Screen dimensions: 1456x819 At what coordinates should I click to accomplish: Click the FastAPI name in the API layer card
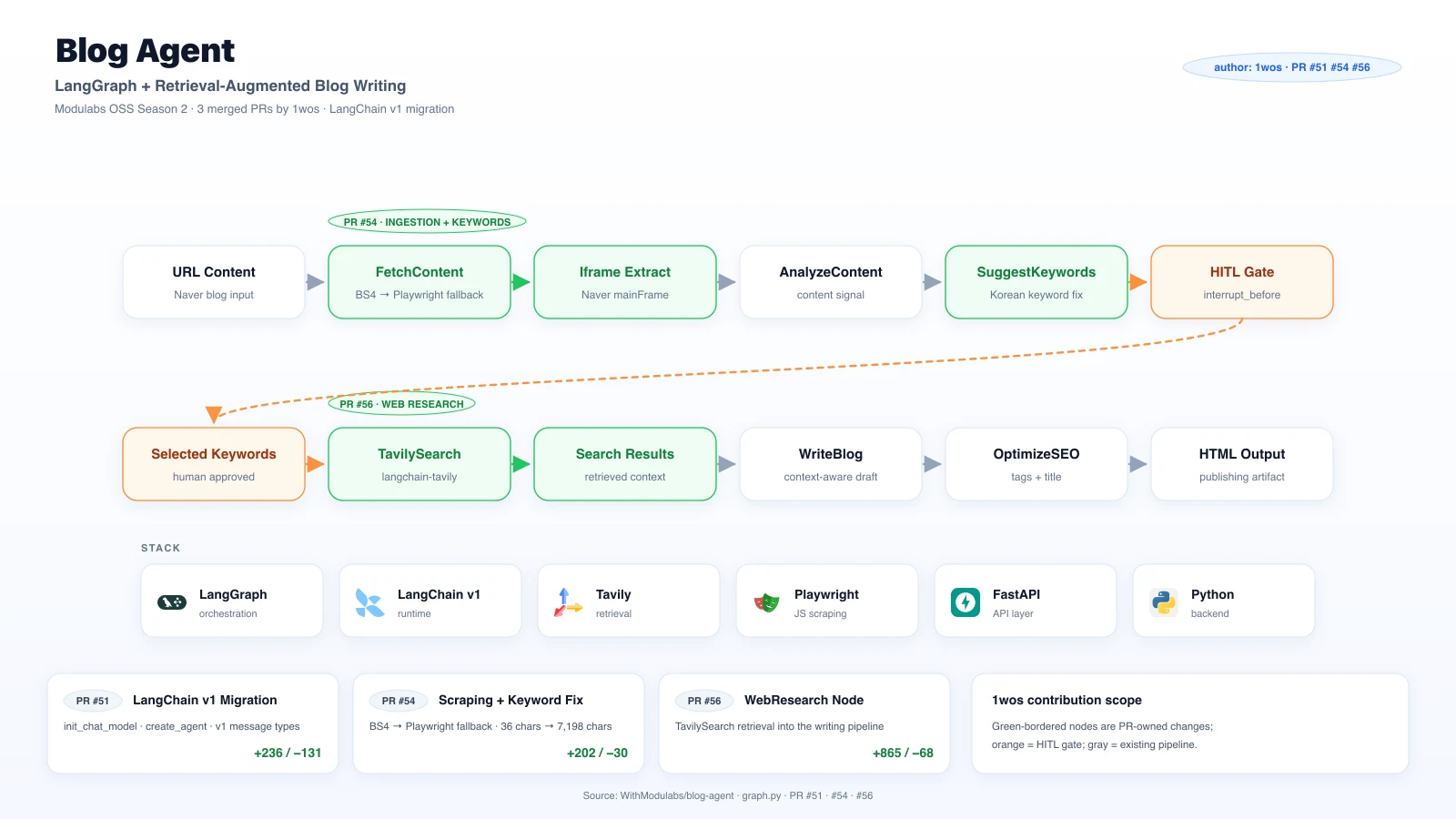coord(1016,594)
